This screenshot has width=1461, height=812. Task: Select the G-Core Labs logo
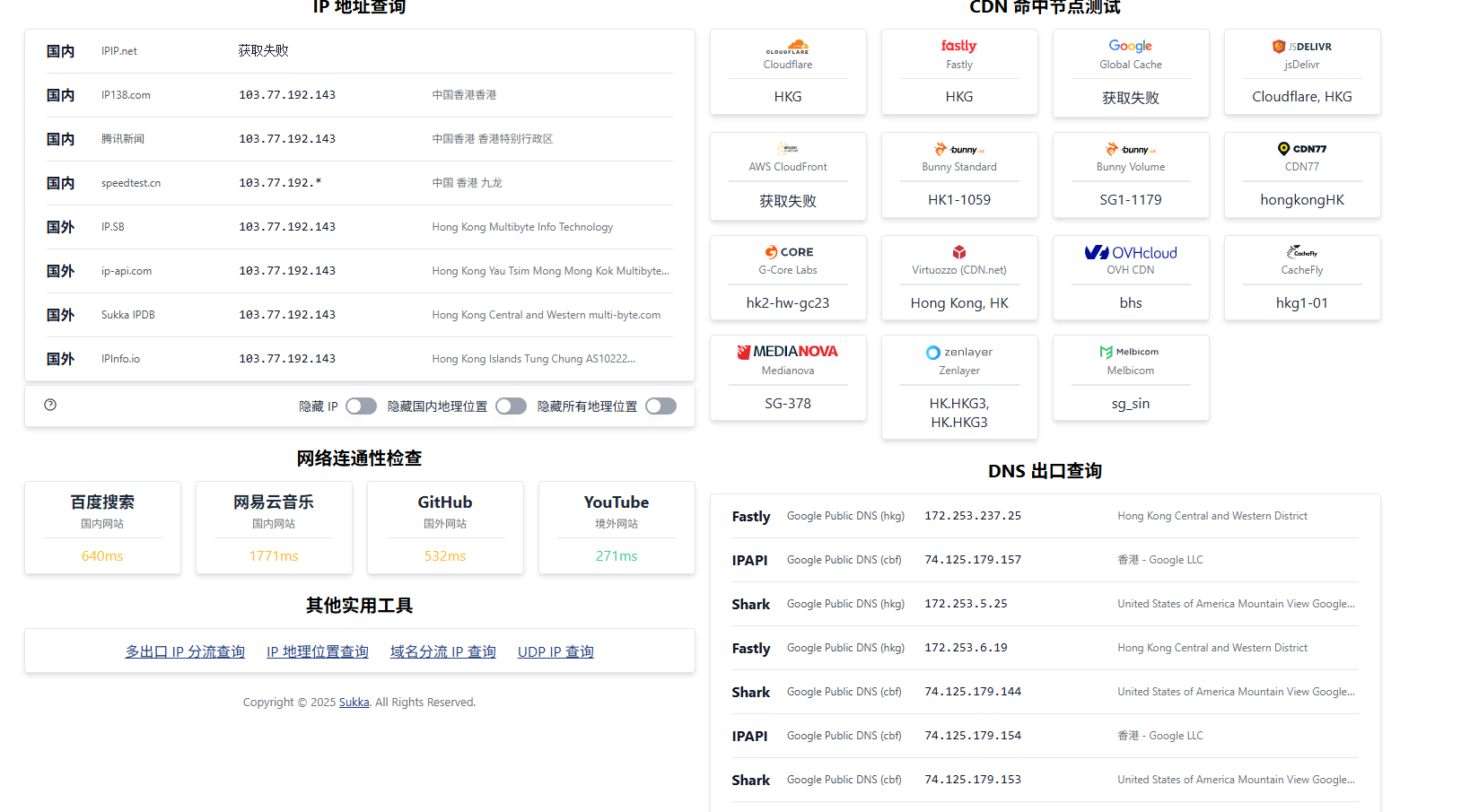coord(788,252)
